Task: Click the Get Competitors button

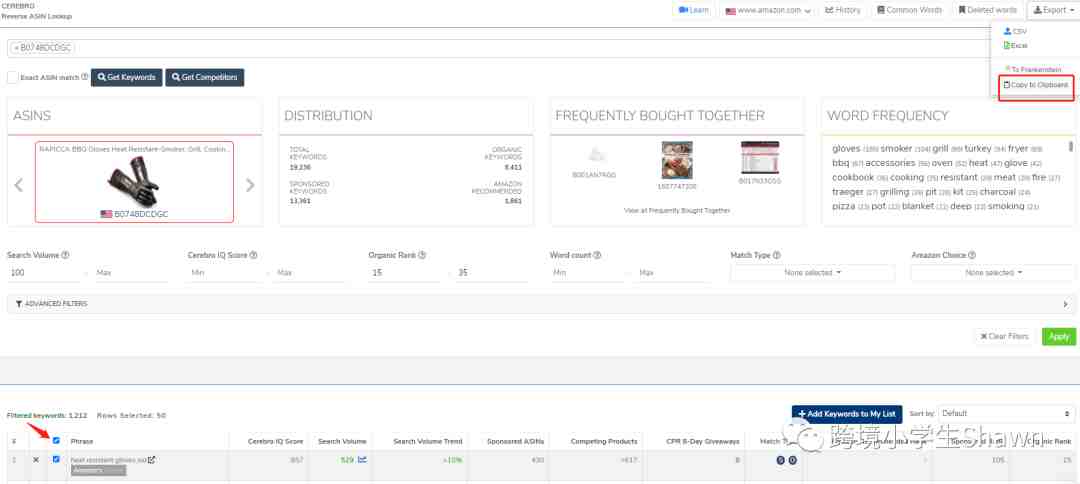Action: 205,78
